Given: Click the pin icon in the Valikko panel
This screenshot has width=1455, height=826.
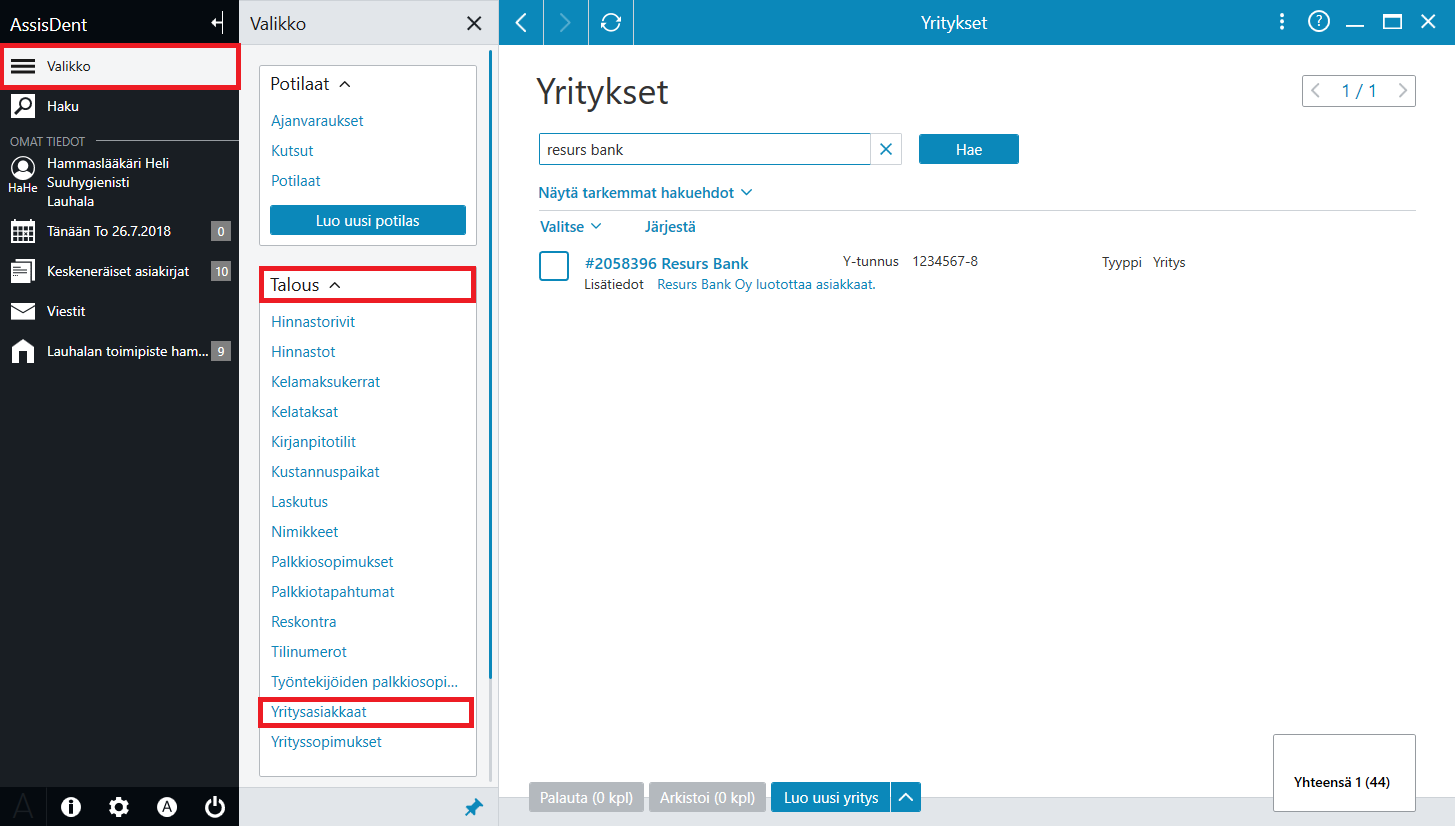Looking at the screenshot, I should (x=474, y=808).
